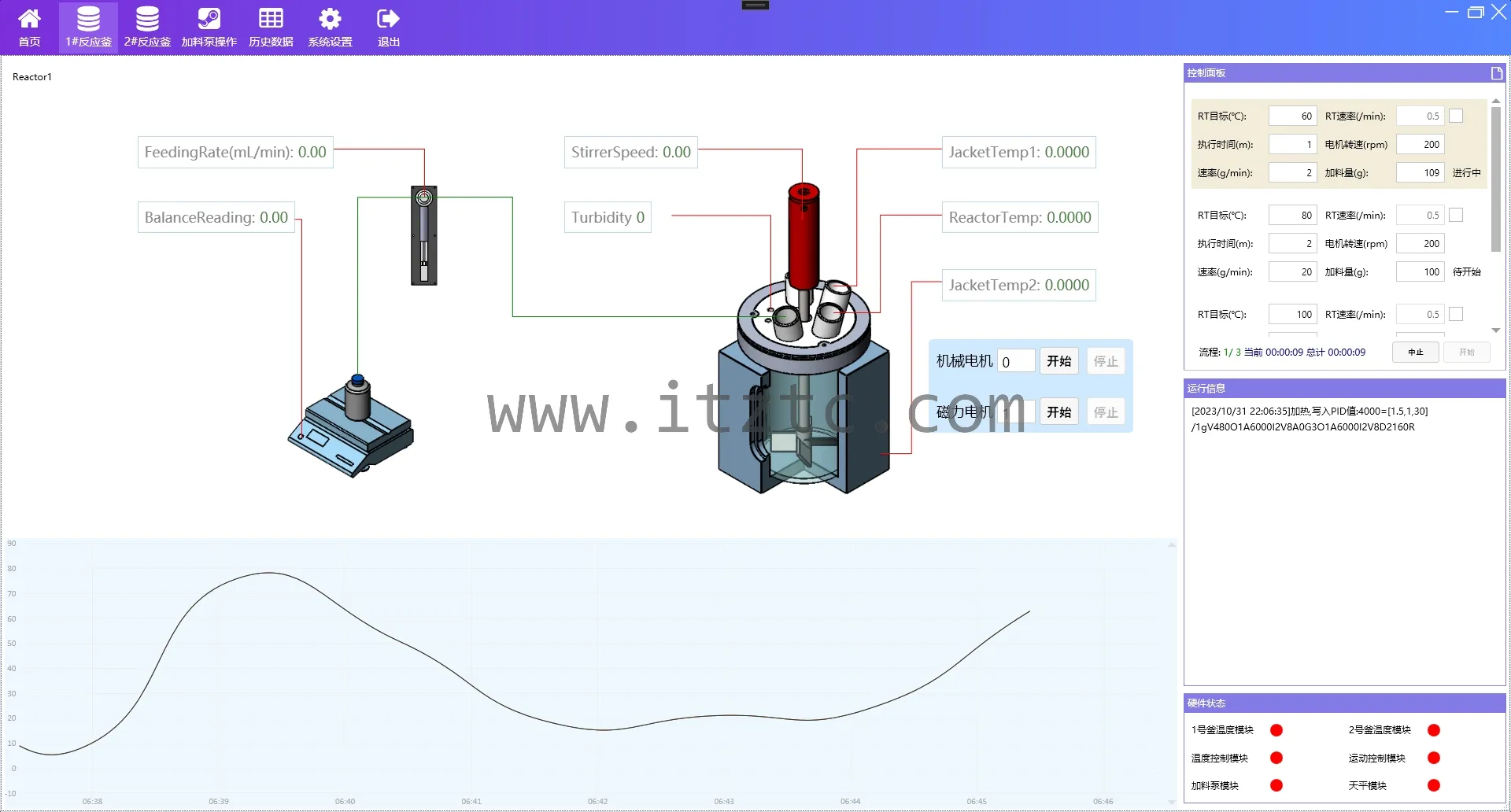Click the 1号釜温度模块 status indicator
The image size is (1511, 812).
coord(1276,729)
